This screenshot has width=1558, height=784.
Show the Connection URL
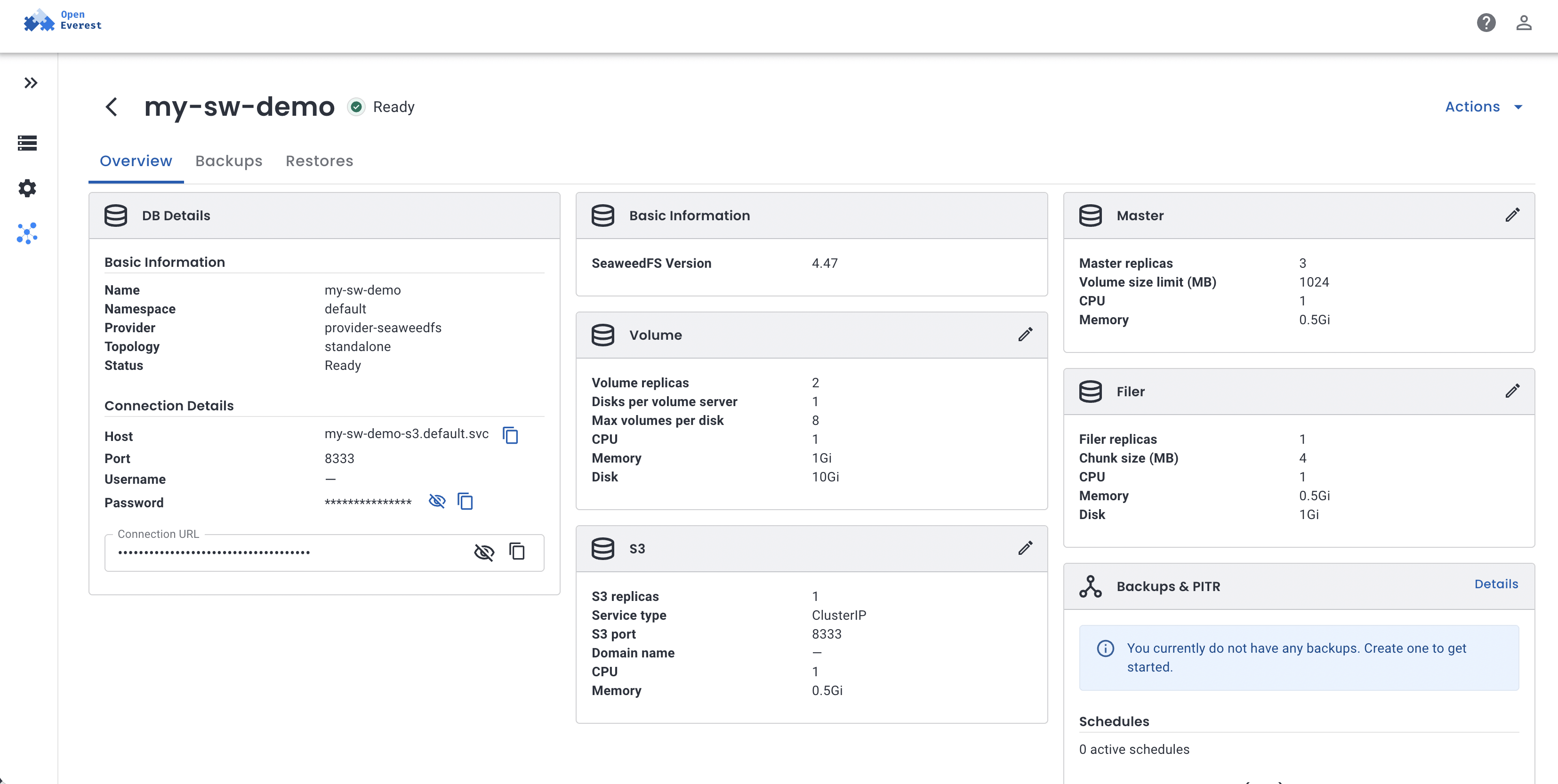[484, 552]
